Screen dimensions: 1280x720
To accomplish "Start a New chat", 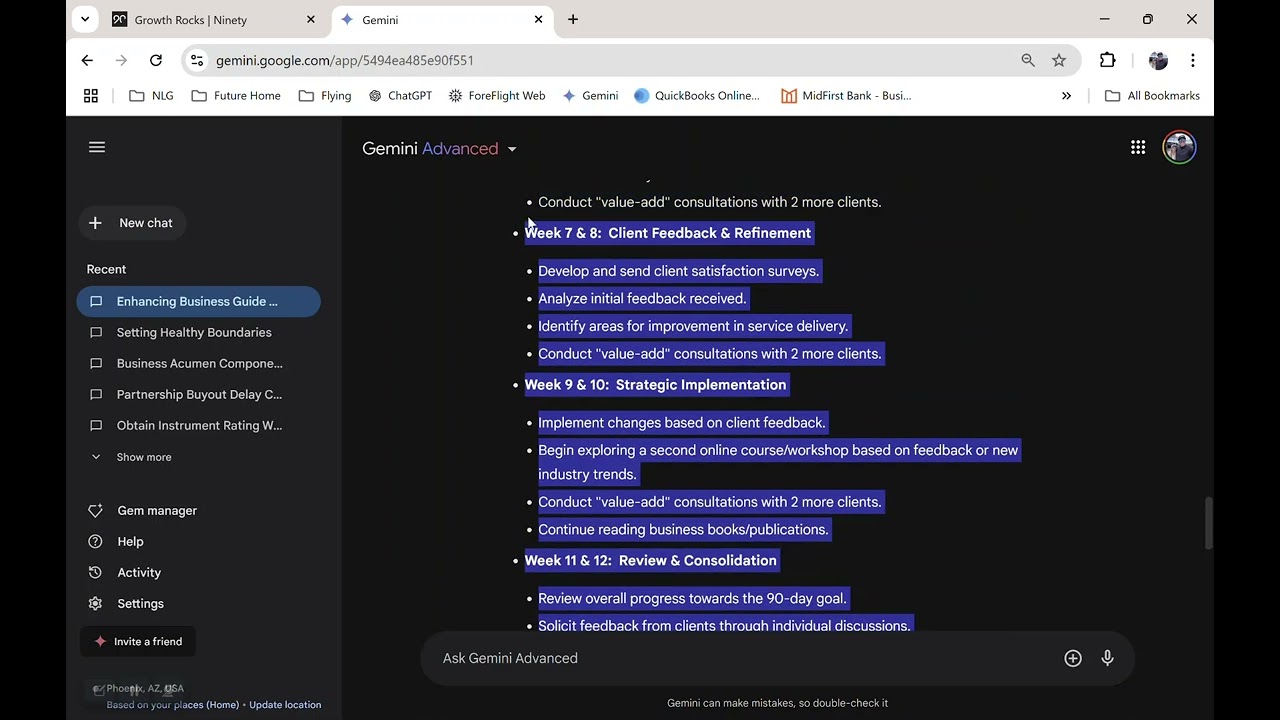I will 131,223.
